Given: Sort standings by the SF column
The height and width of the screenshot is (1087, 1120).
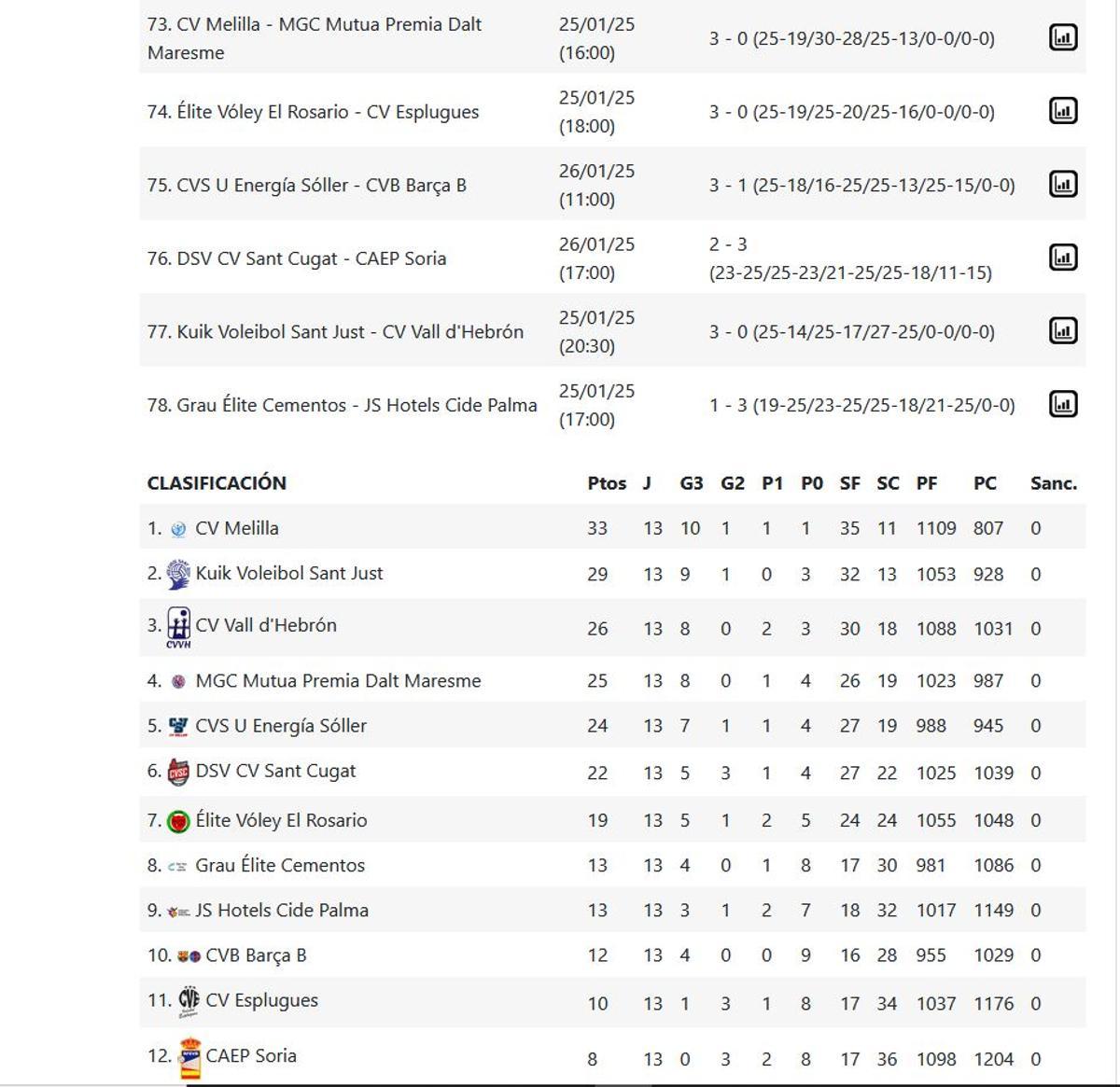Looking at the screenshot, I should 849,483.
